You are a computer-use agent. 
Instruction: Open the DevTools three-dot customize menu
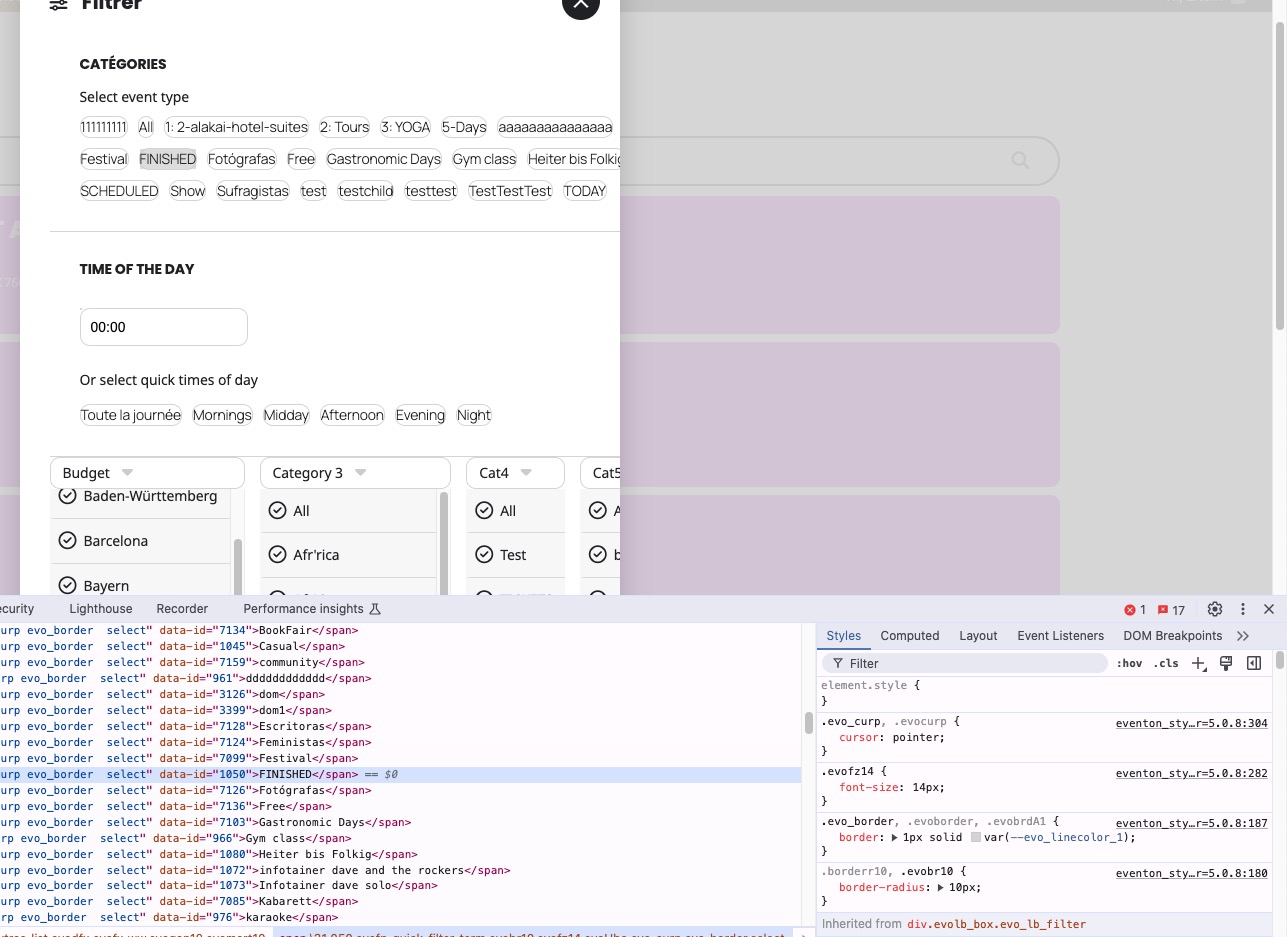[x=1243, y=609]
